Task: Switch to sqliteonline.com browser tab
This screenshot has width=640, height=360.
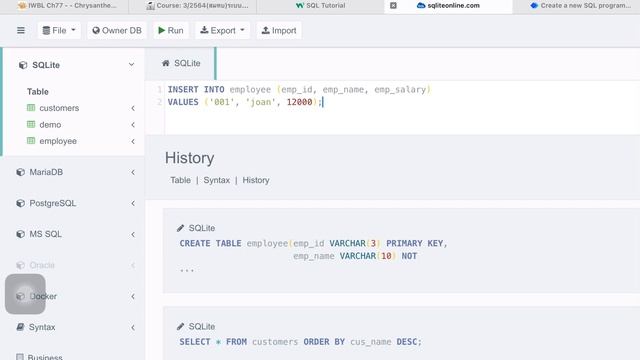Action: (448, 6)
